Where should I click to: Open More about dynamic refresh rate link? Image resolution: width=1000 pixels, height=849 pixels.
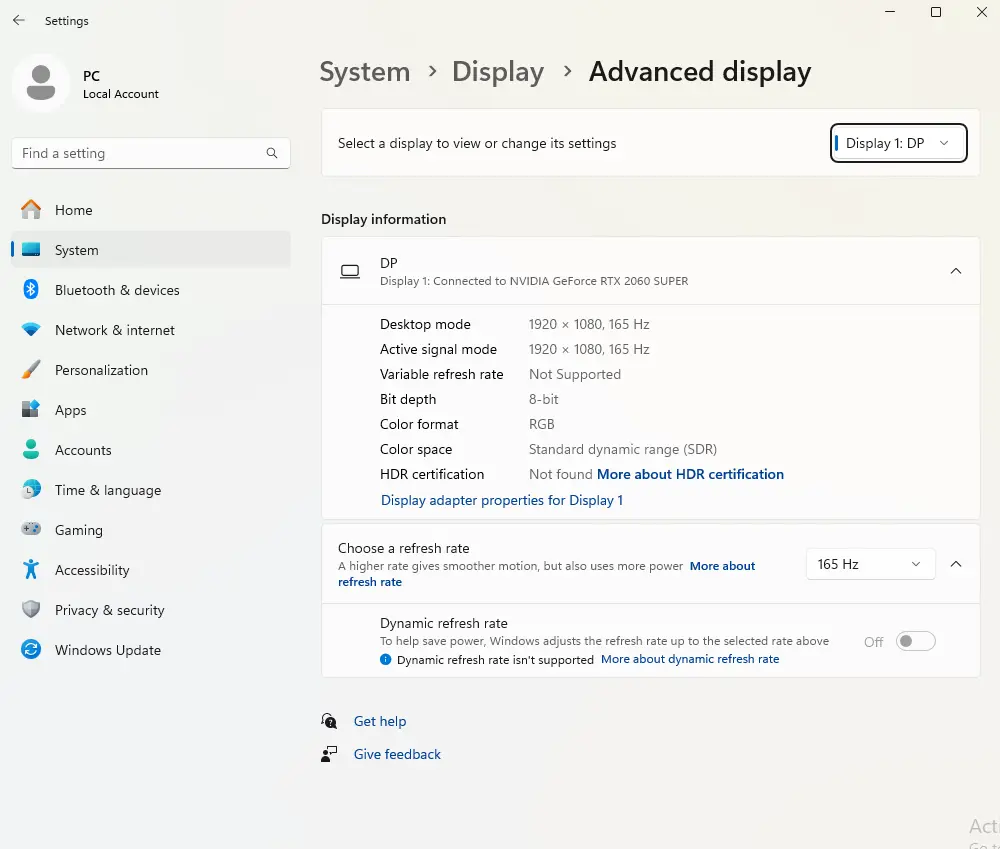point(690,659)
